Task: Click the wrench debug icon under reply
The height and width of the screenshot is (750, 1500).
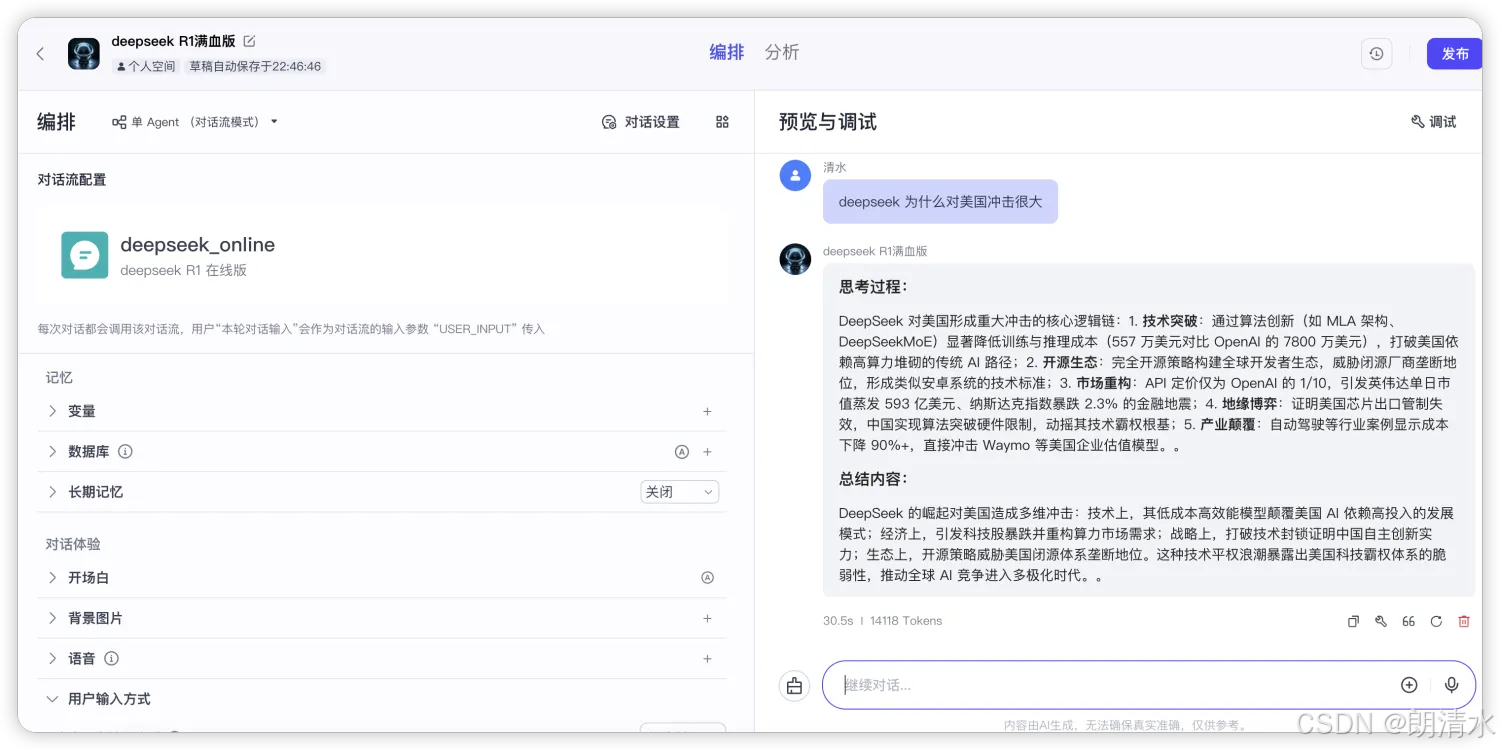Action: pos(1381,621)
